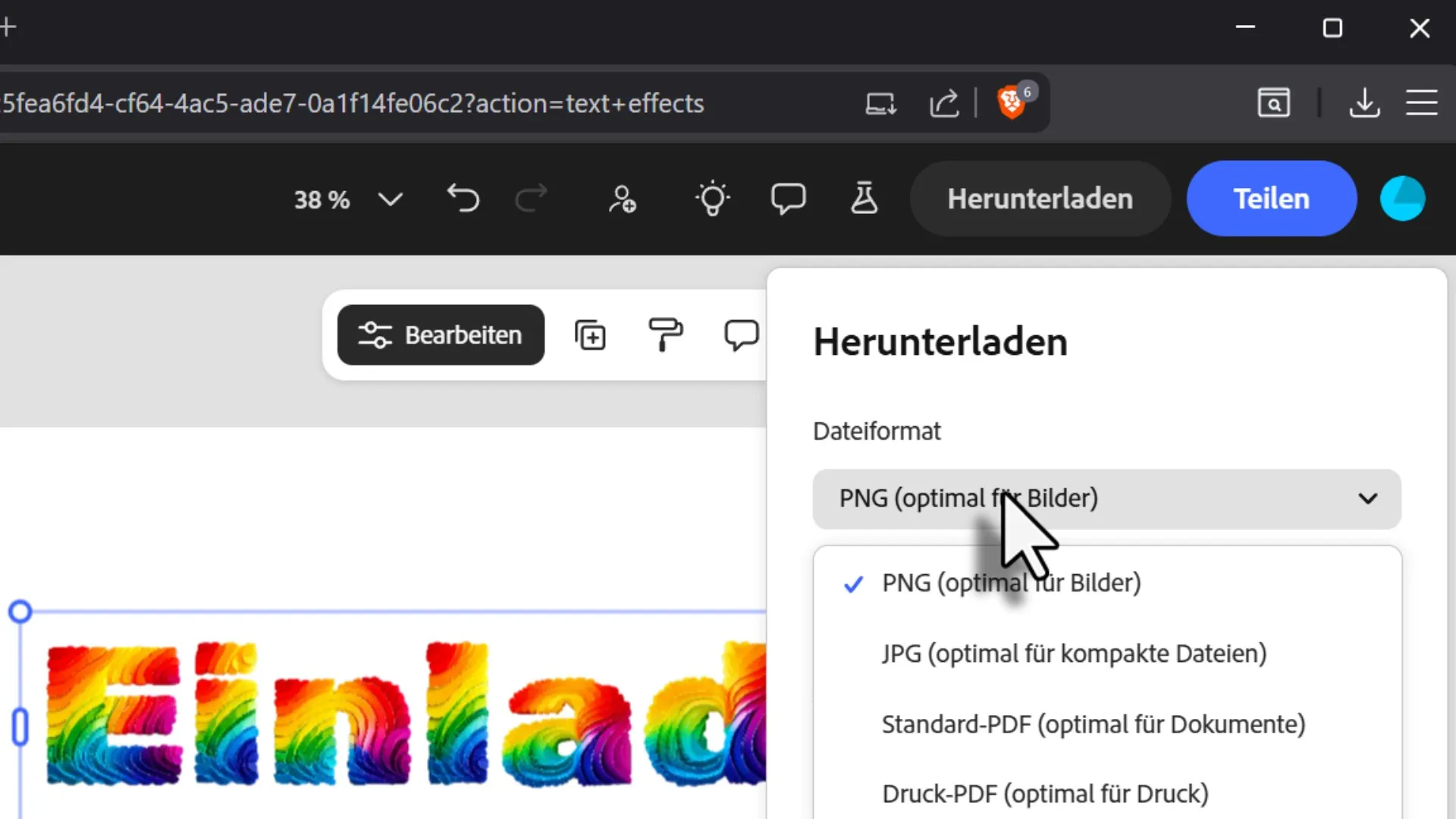Click the undo arrow icon
The image size is (1456, 819).
tap(463, 199)
